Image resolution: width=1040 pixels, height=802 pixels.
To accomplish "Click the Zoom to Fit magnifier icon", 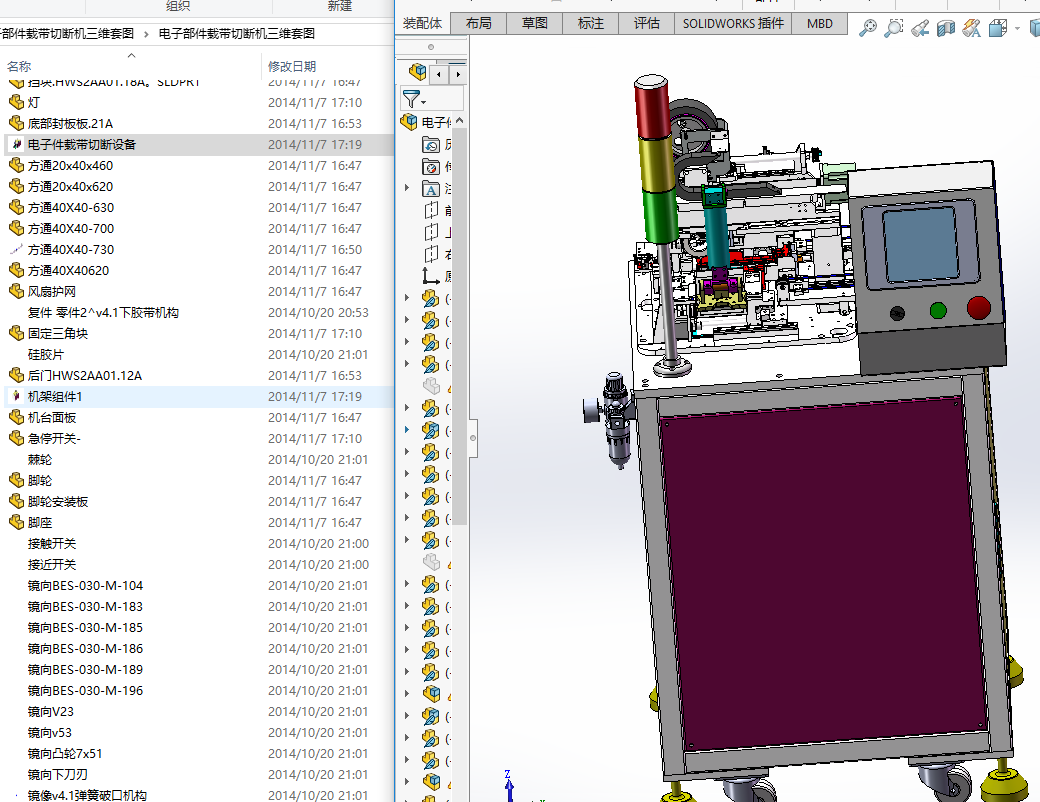I will click(868, 29).
